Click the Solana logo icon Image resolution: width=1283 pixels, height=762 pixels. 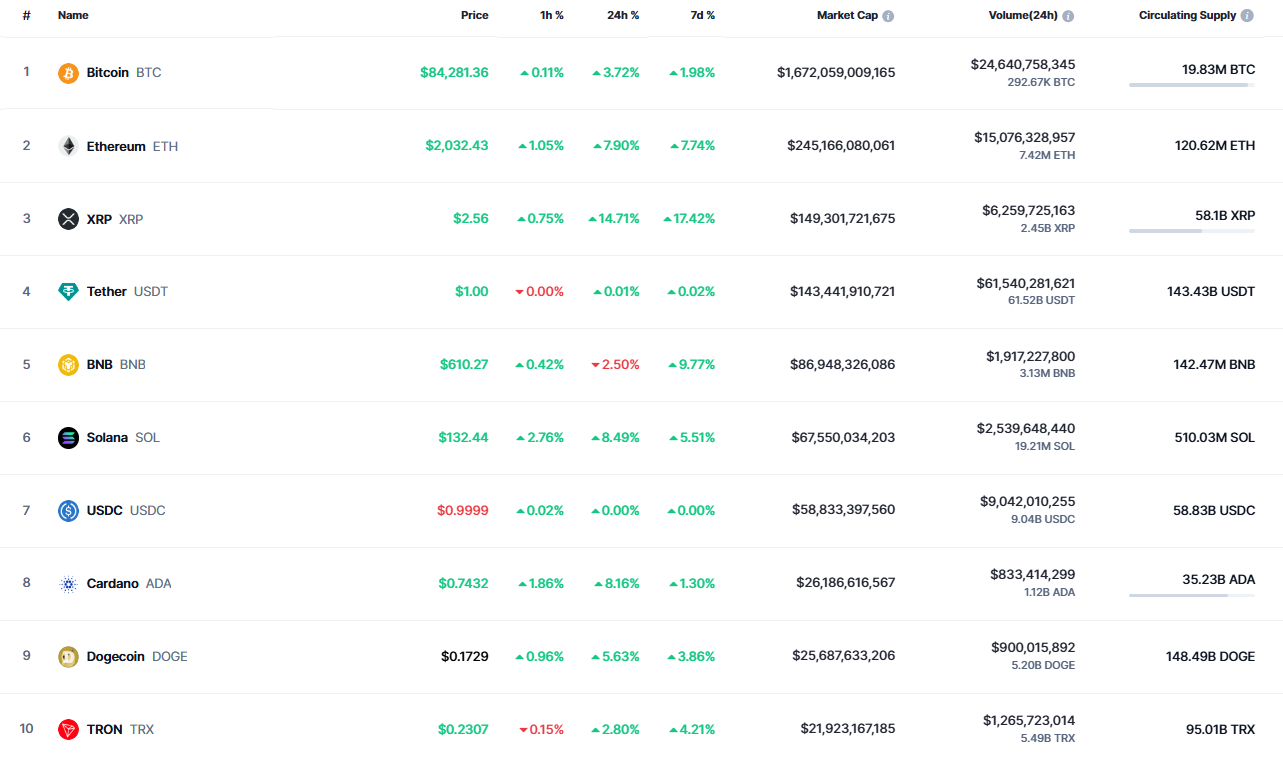tap(68, 438)
